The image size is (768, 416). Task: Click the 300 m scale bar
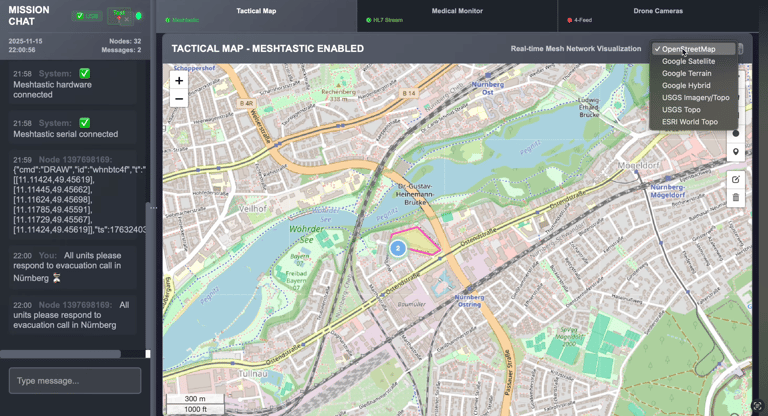[195, 399]
